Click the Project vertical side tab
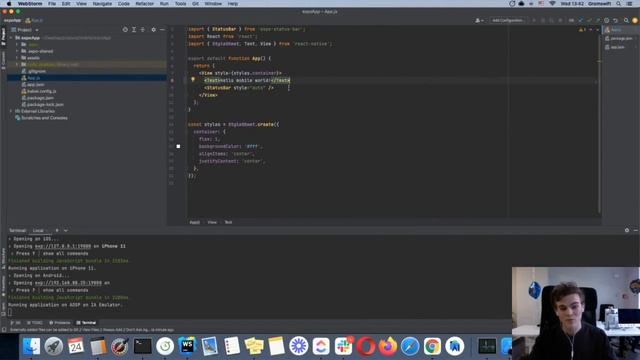Image resolution: width=640 pixels, height=360 pixels. tap(3, 37)
